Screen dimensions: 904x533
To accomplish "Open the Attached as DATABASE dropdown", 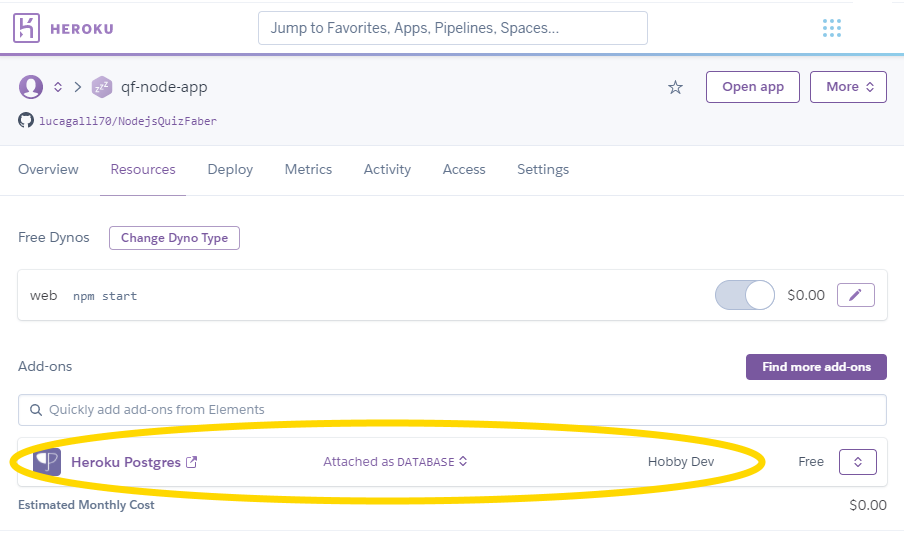I will 395,462.
